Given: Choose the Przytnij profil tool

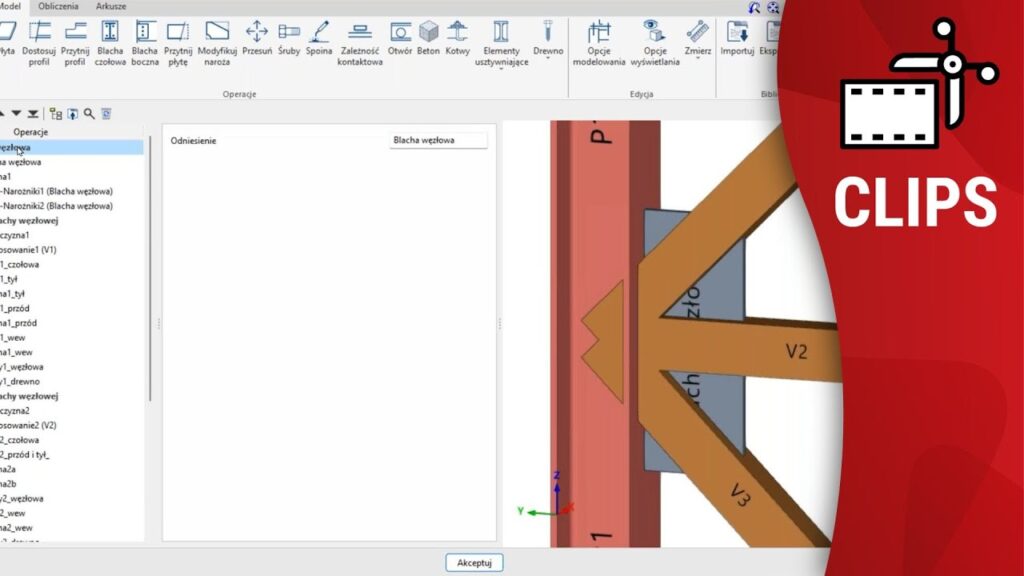Looking at the screenshot, I should pyautogui.click(x=75, y=41).
